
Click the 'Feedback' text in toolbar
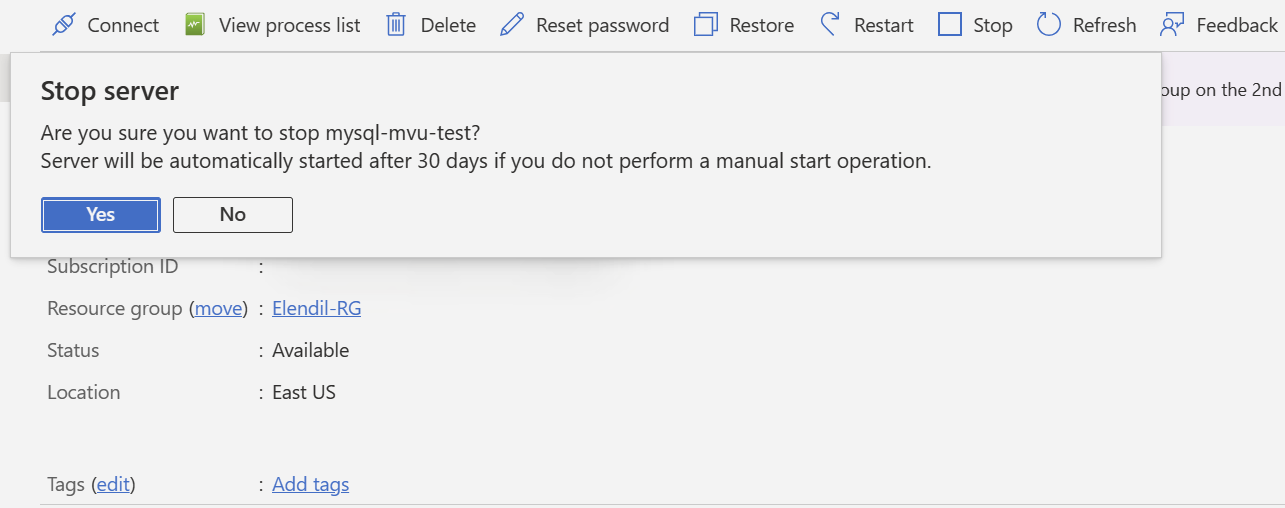pos(1237,25)
